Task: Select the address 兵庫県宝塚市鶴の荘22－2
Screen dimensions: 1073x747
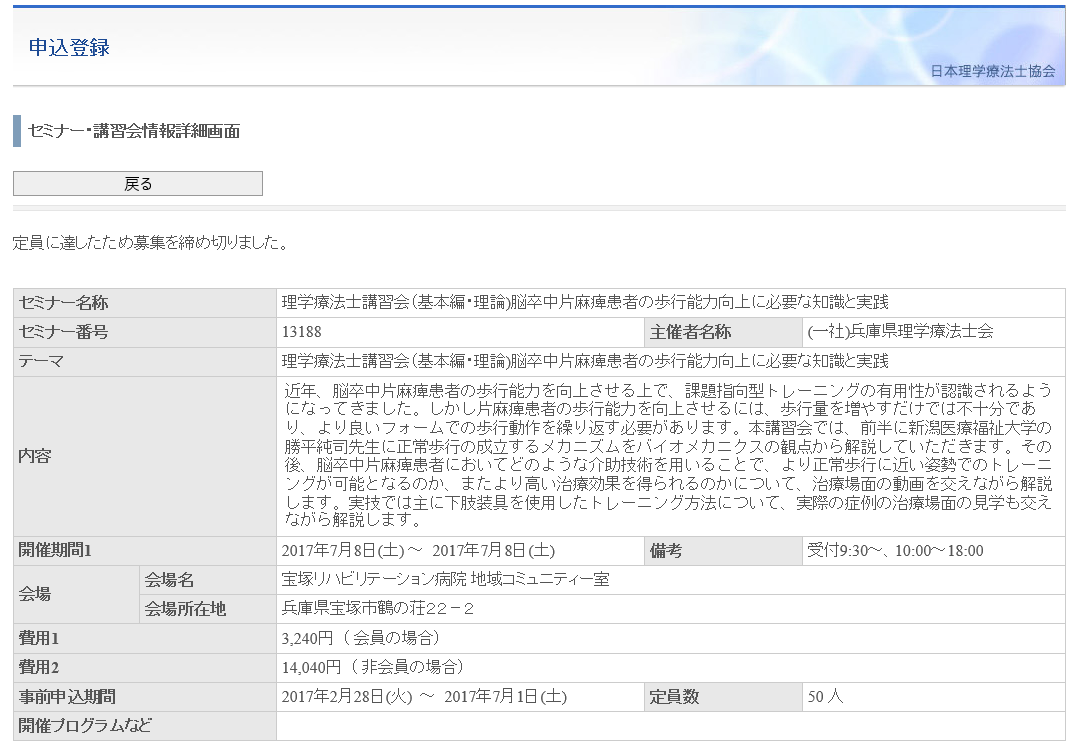Action: coord(378,609)
